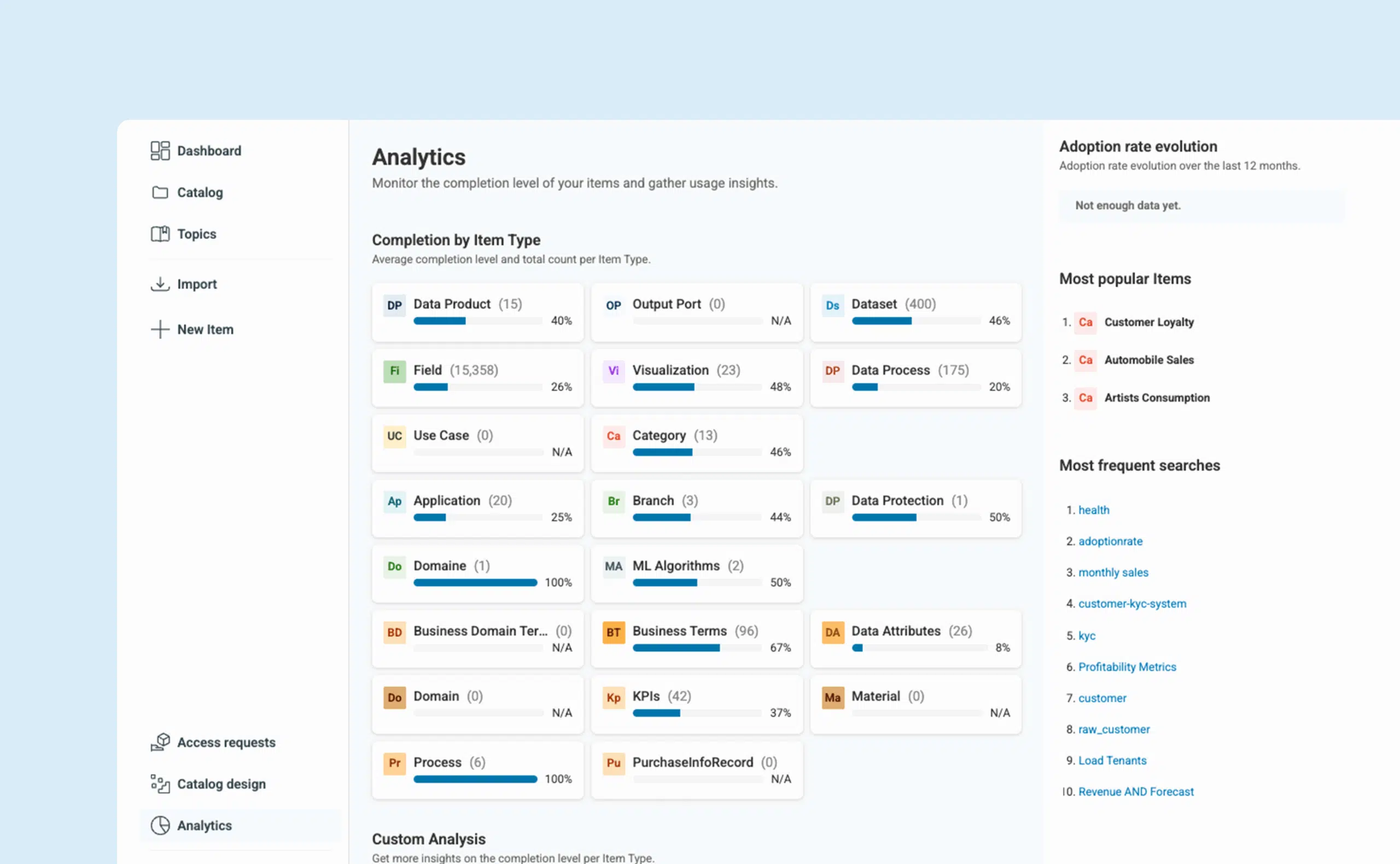Click the Customer Loyalty Ca badge
Viewport: 1400px width, 864px height.
1086,322
